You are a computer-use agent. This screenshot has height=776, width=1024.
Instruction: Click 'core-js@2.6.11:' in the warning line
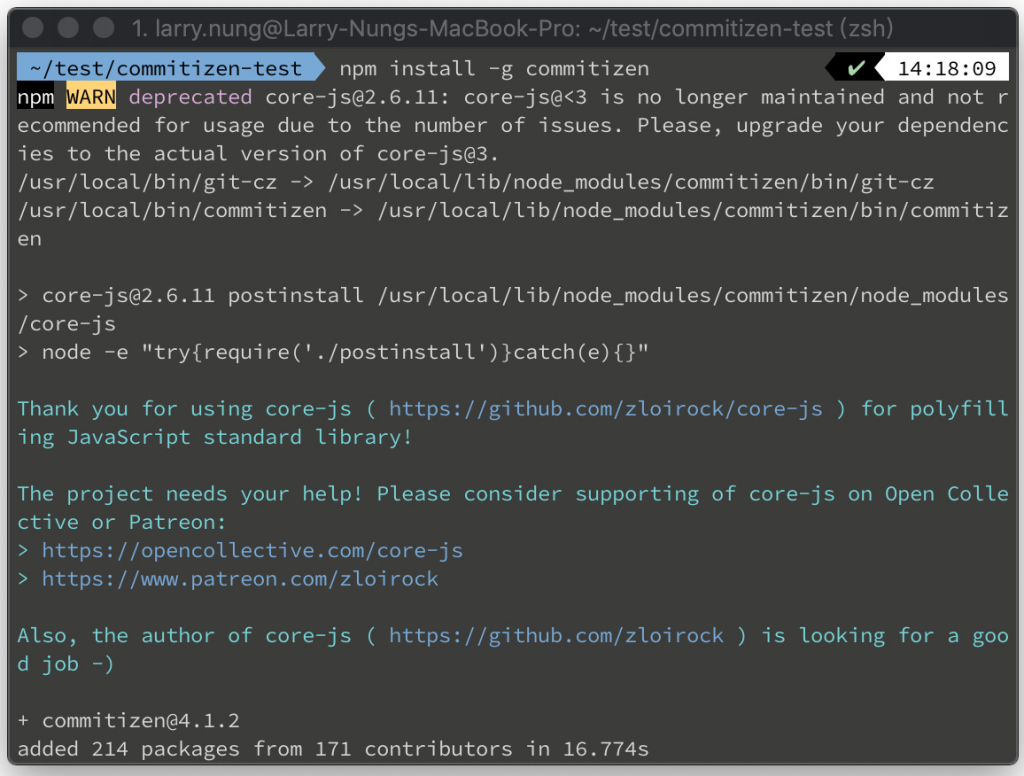click(358, 97)
